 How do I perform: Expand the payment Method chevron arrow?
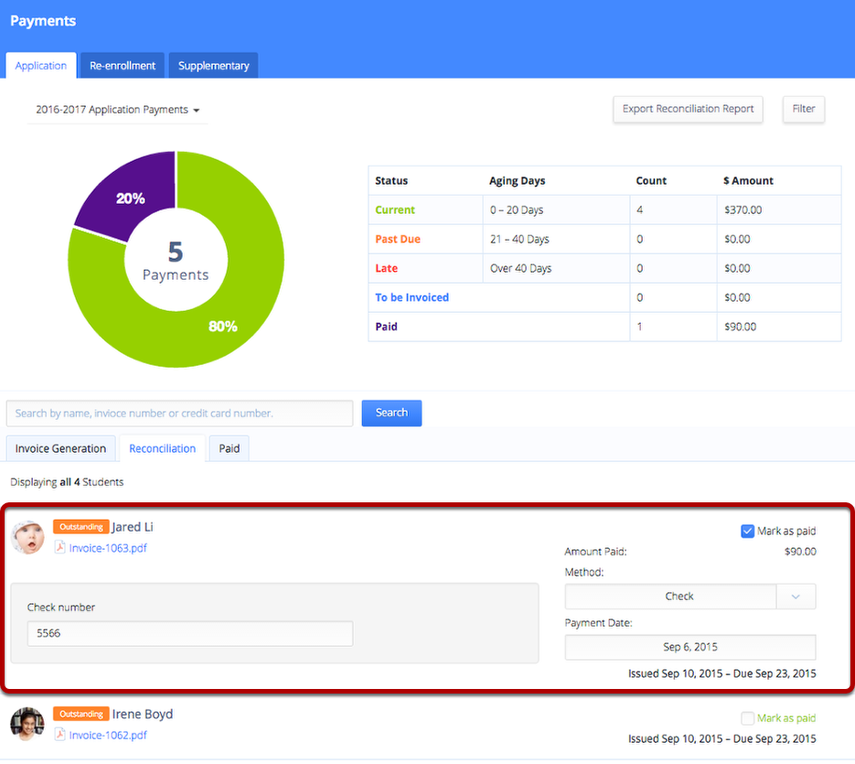tap(796, 597)
